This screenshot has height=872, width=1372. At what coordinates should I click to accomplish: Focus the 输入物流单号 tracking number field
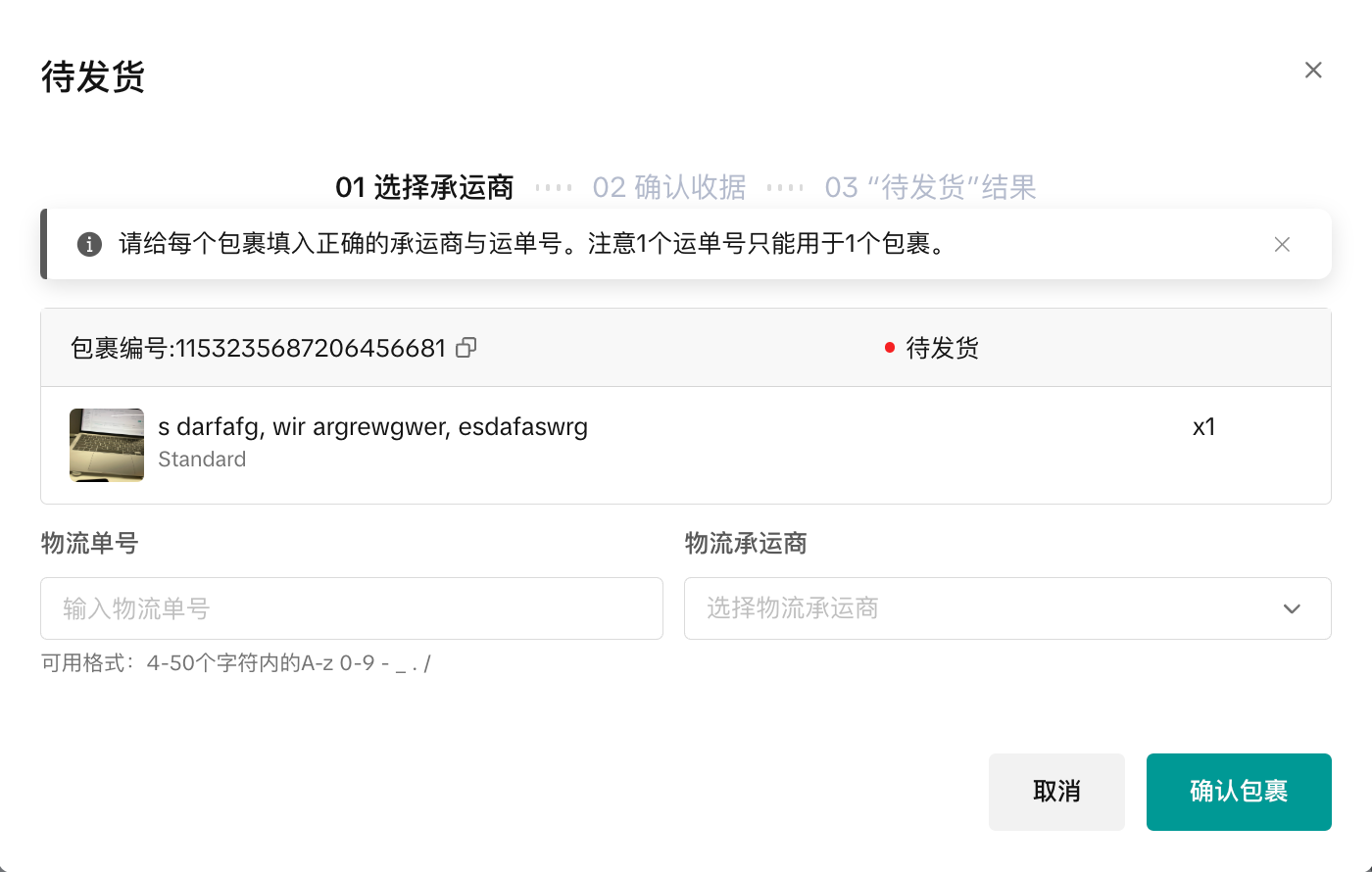click(x=351, y=608)
